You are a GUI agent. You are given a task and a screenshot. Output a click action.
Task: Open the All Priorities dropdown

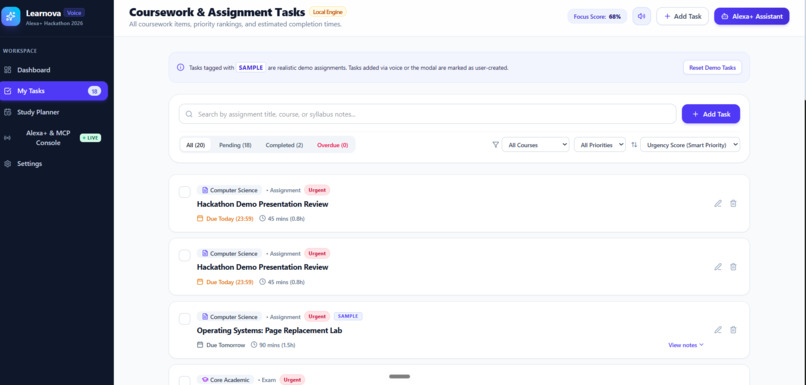tap(600, 145)
